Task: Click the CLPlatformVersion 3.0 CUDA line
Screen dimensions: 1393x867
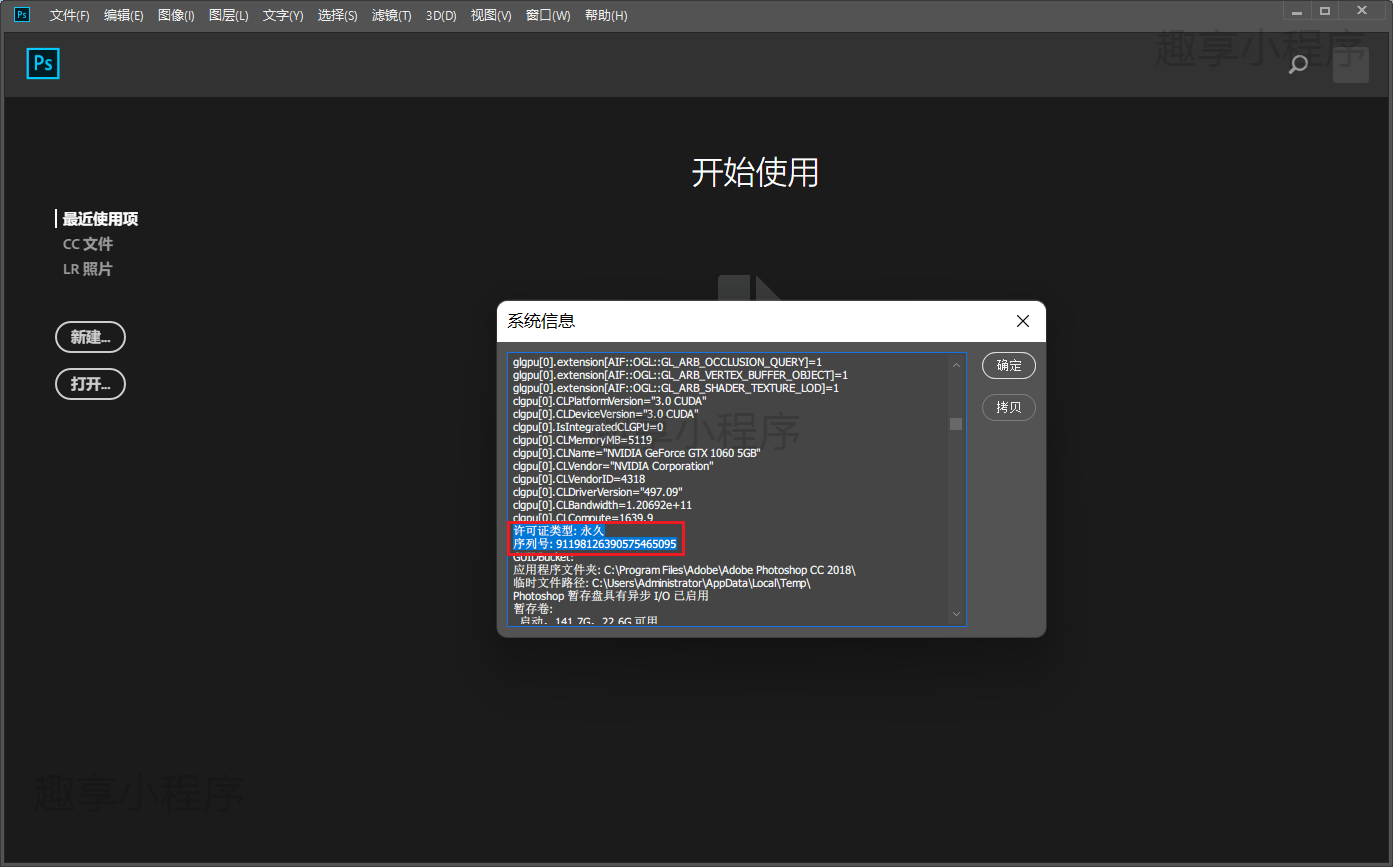Action: pyautogui.click(x=610, y=401)
